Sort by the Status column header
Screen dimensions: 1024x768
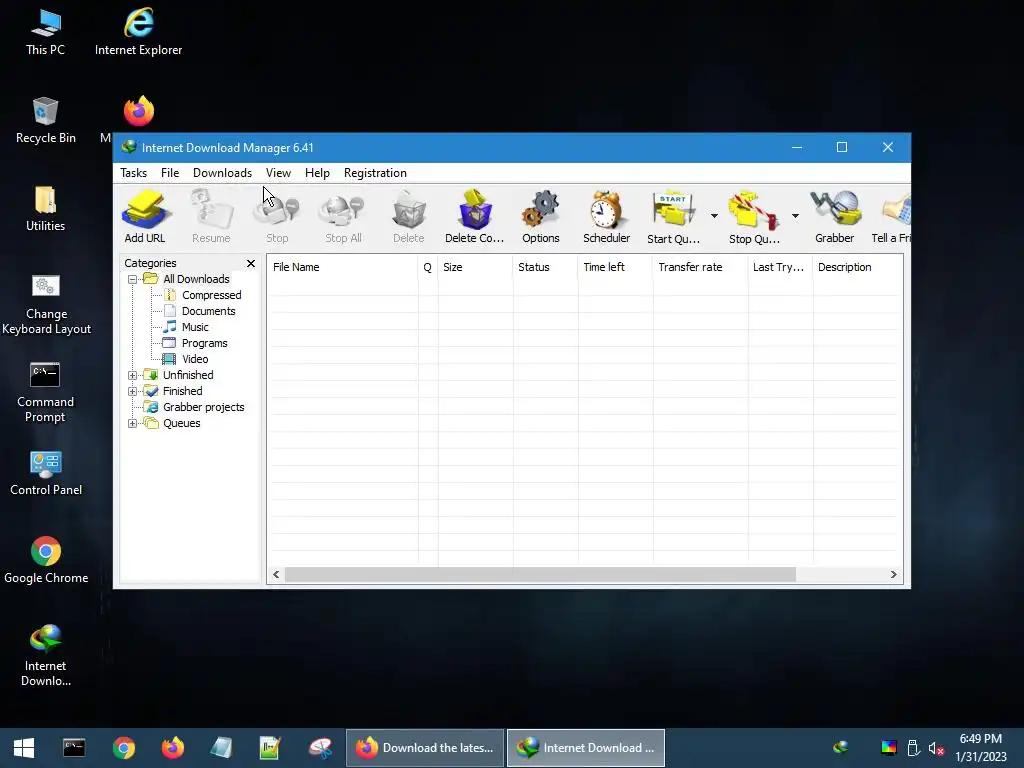(x=545, y=267)
